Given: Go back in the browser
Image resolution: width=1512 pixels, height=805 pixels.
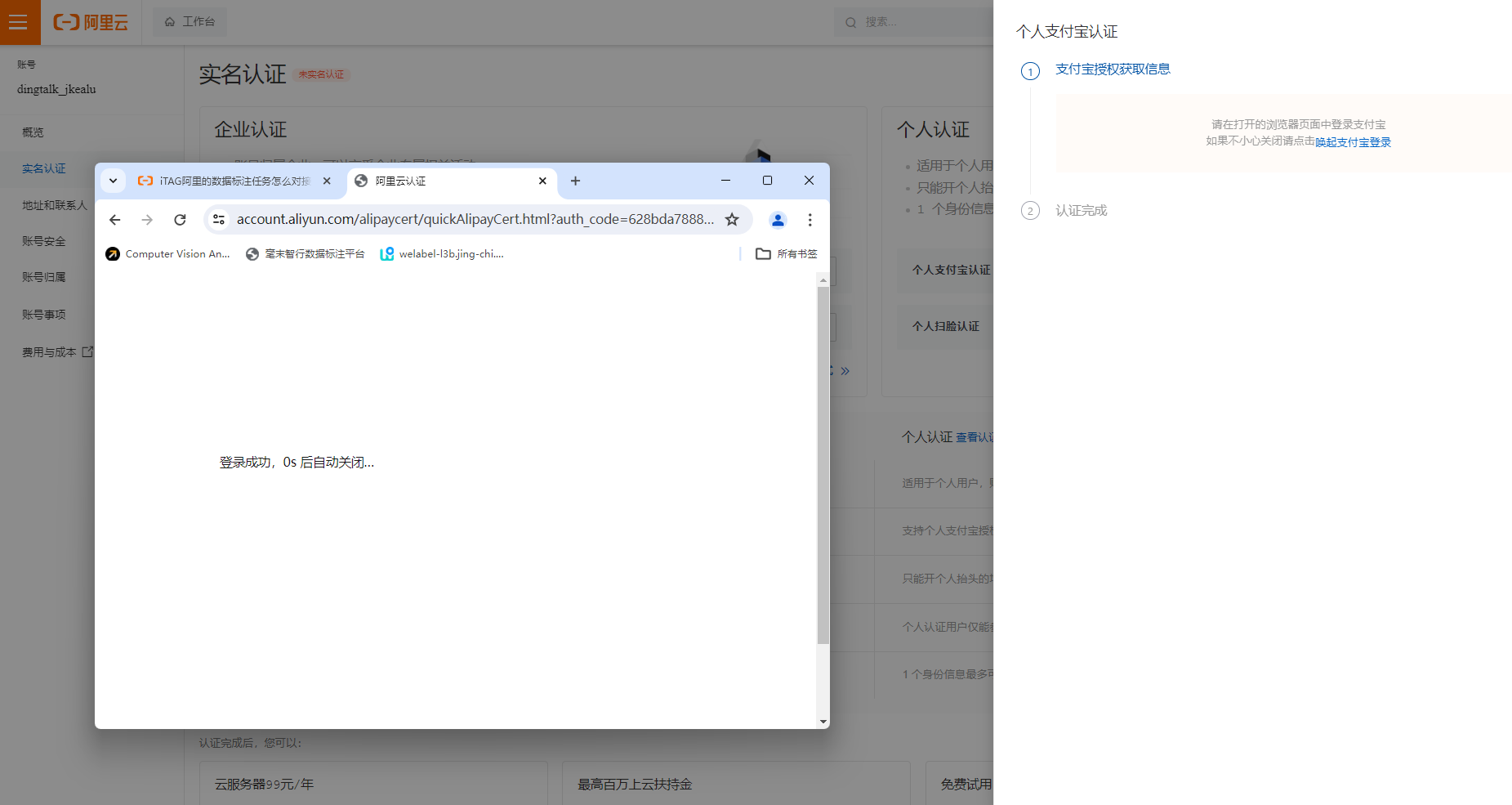Looking at the screenshot, I should click(114, 219).
